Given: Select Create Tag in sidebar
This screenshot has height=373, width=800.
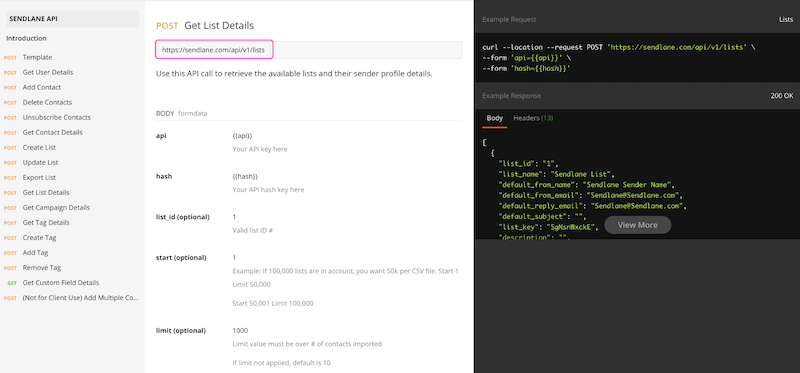Looking at the screenshot, I should coord(39,238).
